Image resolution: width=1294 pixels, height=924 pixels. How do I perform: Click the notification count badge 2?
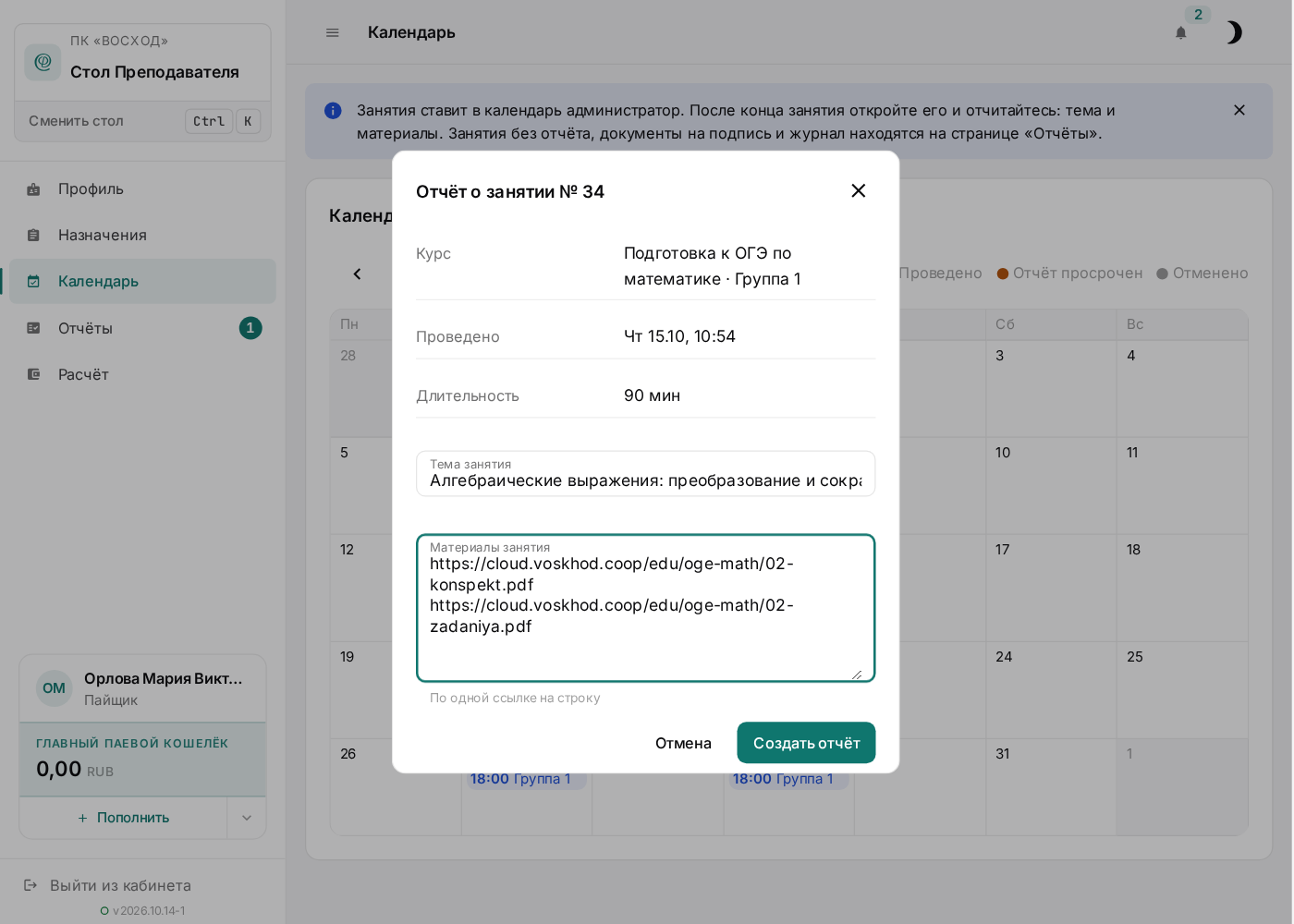1198,15
